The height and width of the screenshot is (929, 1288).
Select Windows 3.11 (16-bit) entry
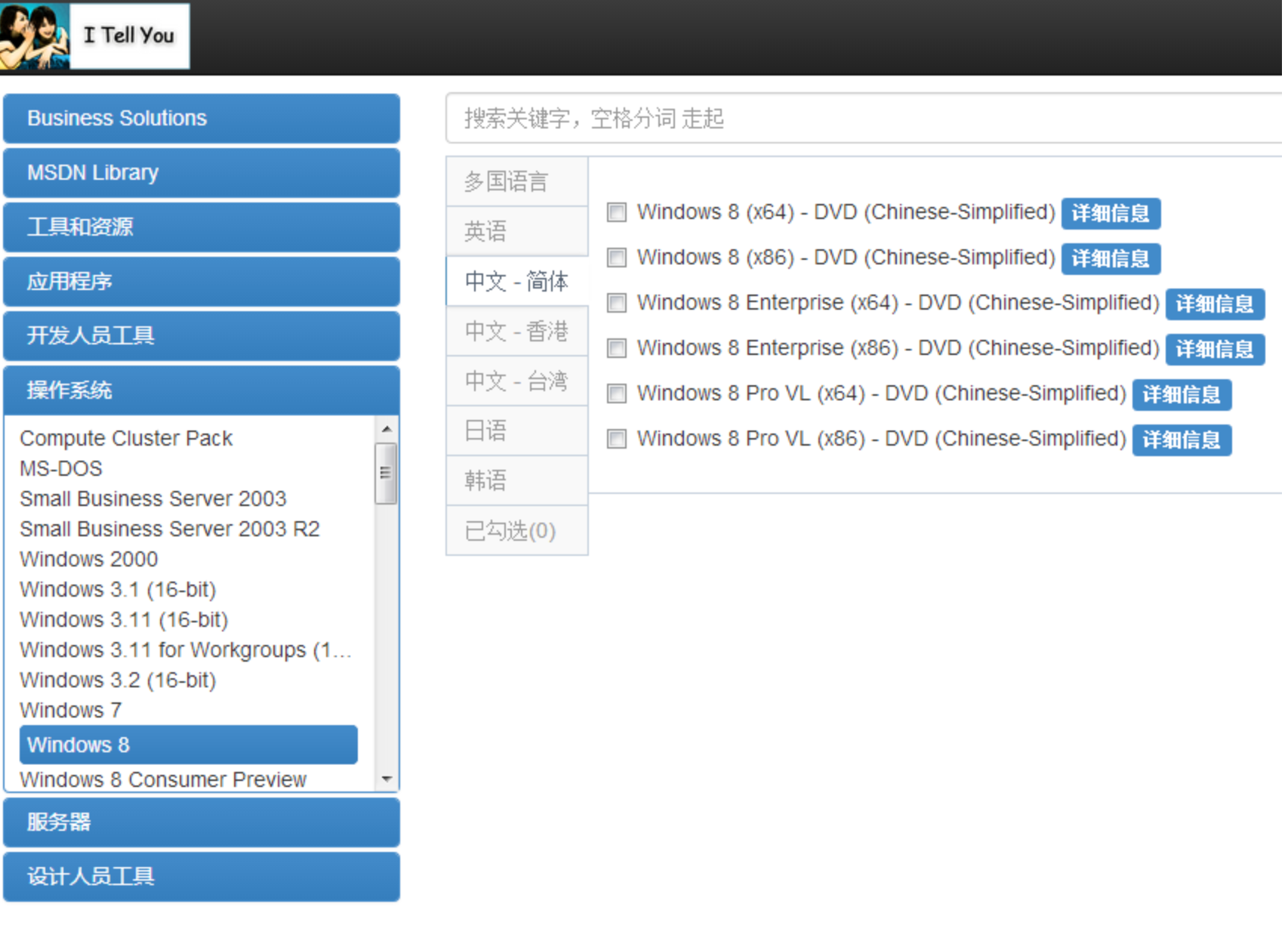(124, 619)
